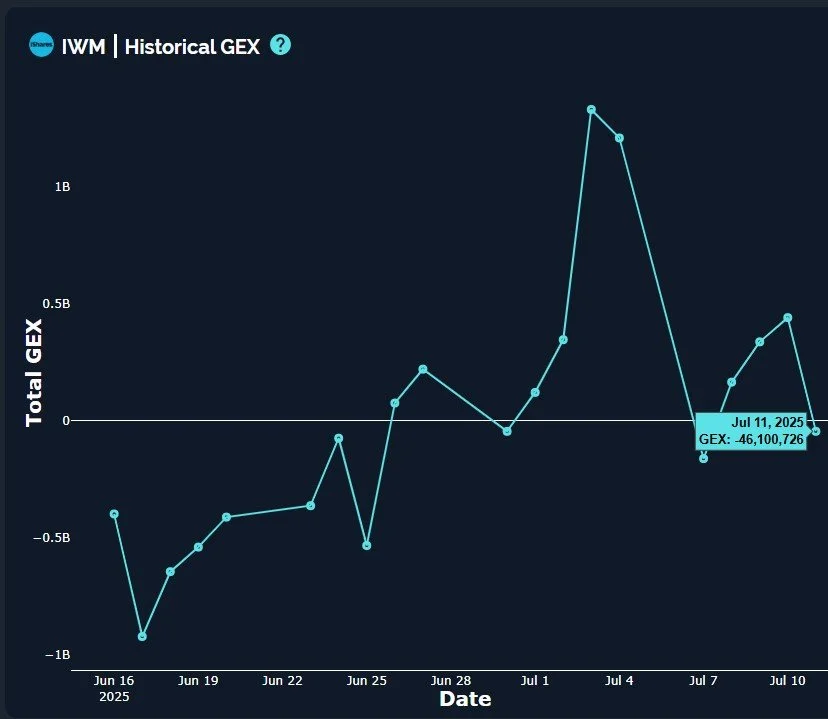
Task: Click the Jun 16 2025 x-axis label
Action: pos(114,688)
